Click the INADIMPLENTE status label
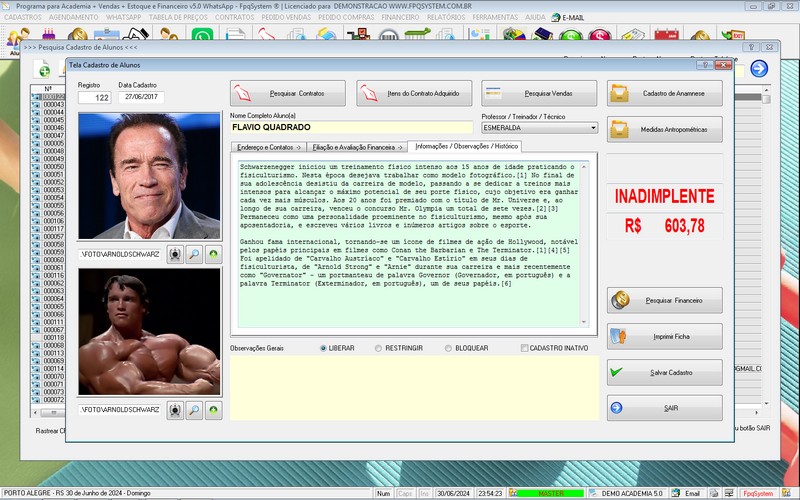The image size is (800, 500). coord(665,196)
